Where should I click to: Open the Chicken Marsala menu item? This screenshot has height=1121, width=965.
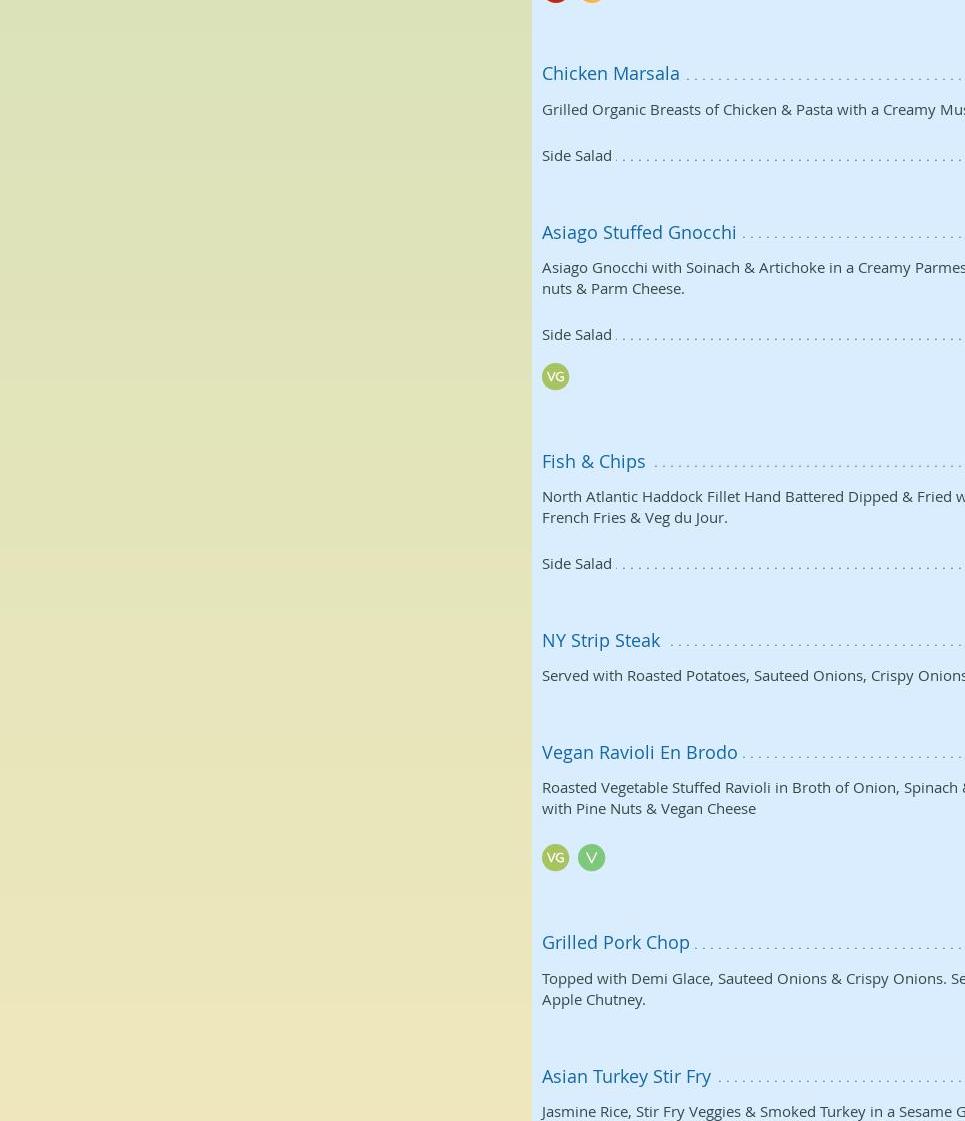610,74
